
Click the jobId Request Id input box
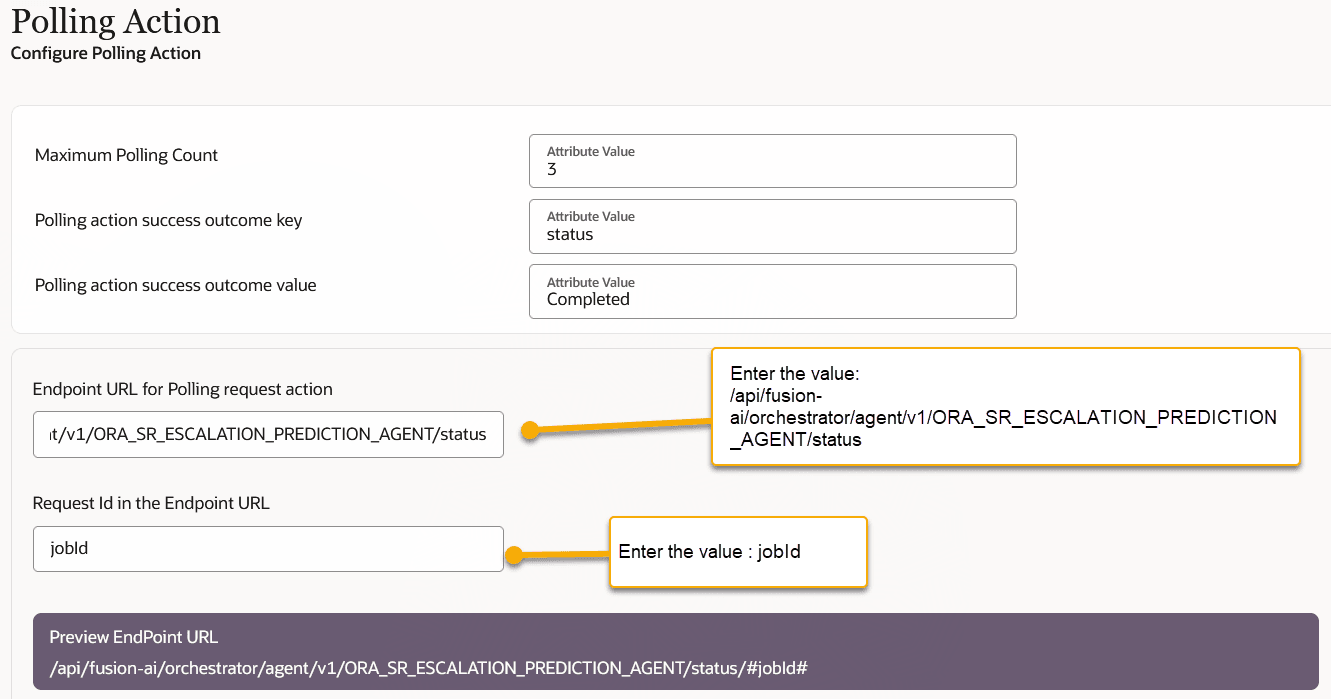[268, 548]
